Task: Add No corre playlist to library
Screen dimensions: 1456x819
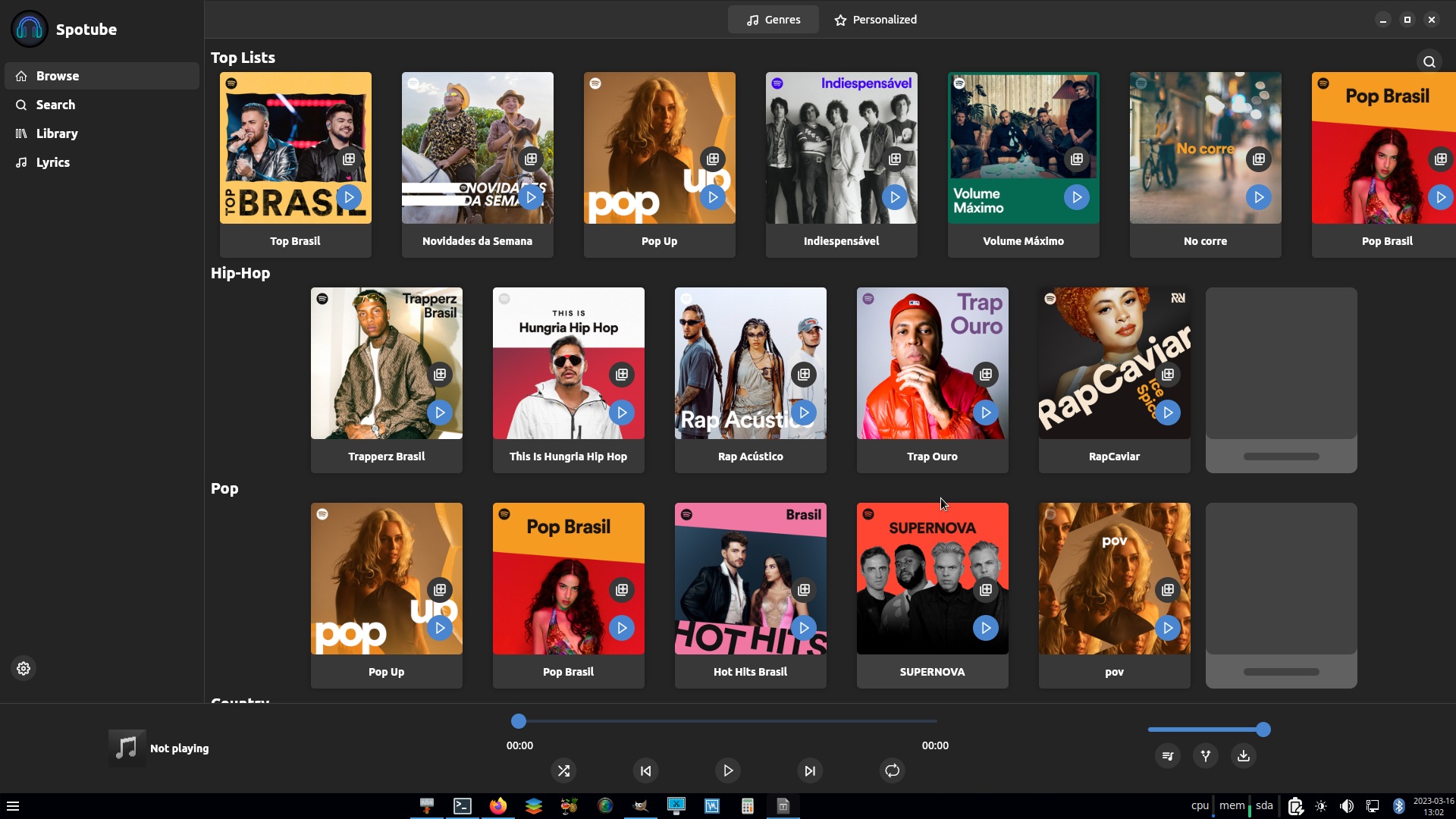Action: 1259,159
